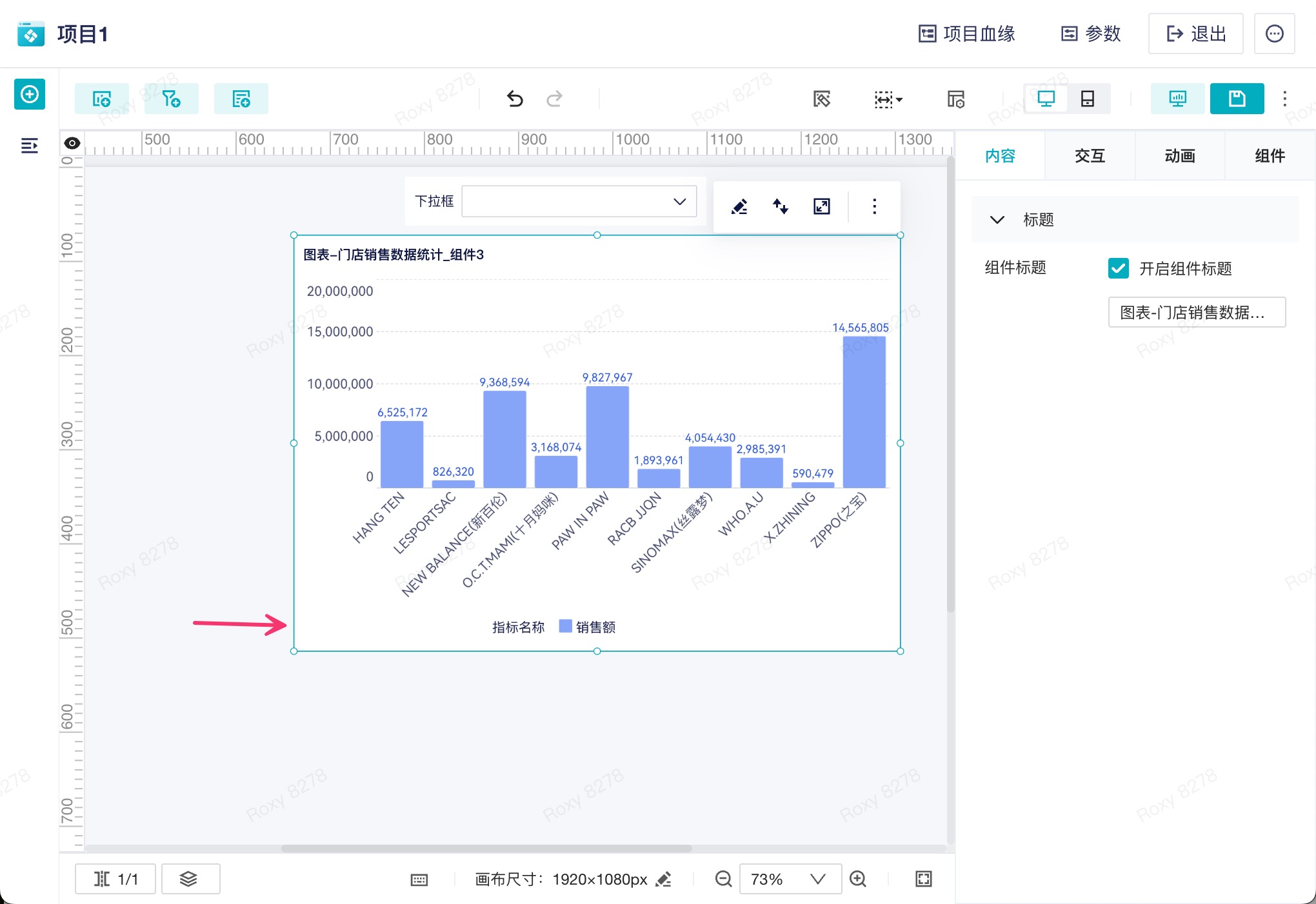Click the ZIPPO bar labeled 14,565,805
1316x904 pixels.
pyautogui.click(x=864, y=412)
